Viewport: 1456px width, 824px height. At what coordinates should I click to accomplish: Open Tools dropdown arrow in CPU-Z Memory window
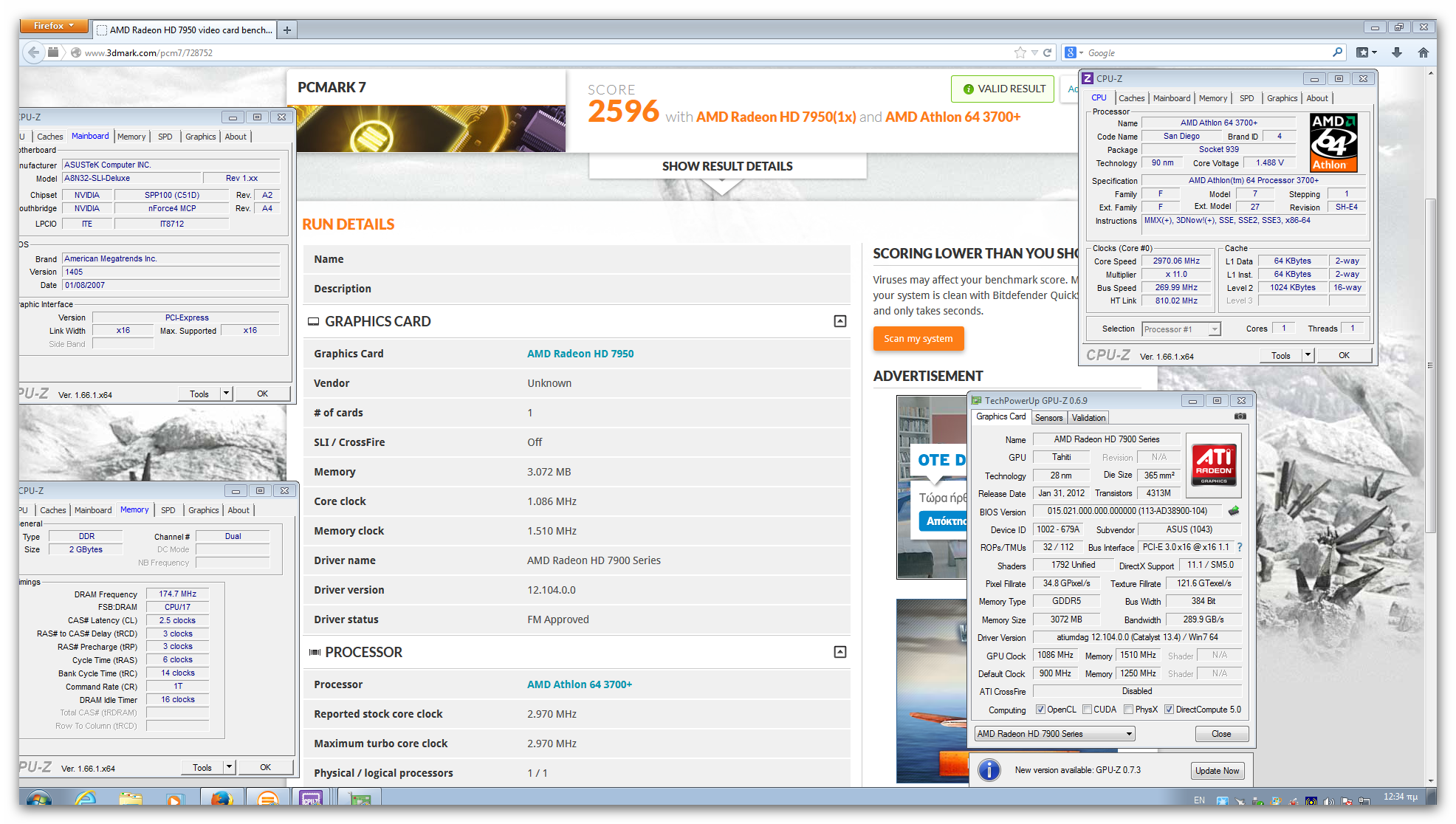(x=230, y=767)
